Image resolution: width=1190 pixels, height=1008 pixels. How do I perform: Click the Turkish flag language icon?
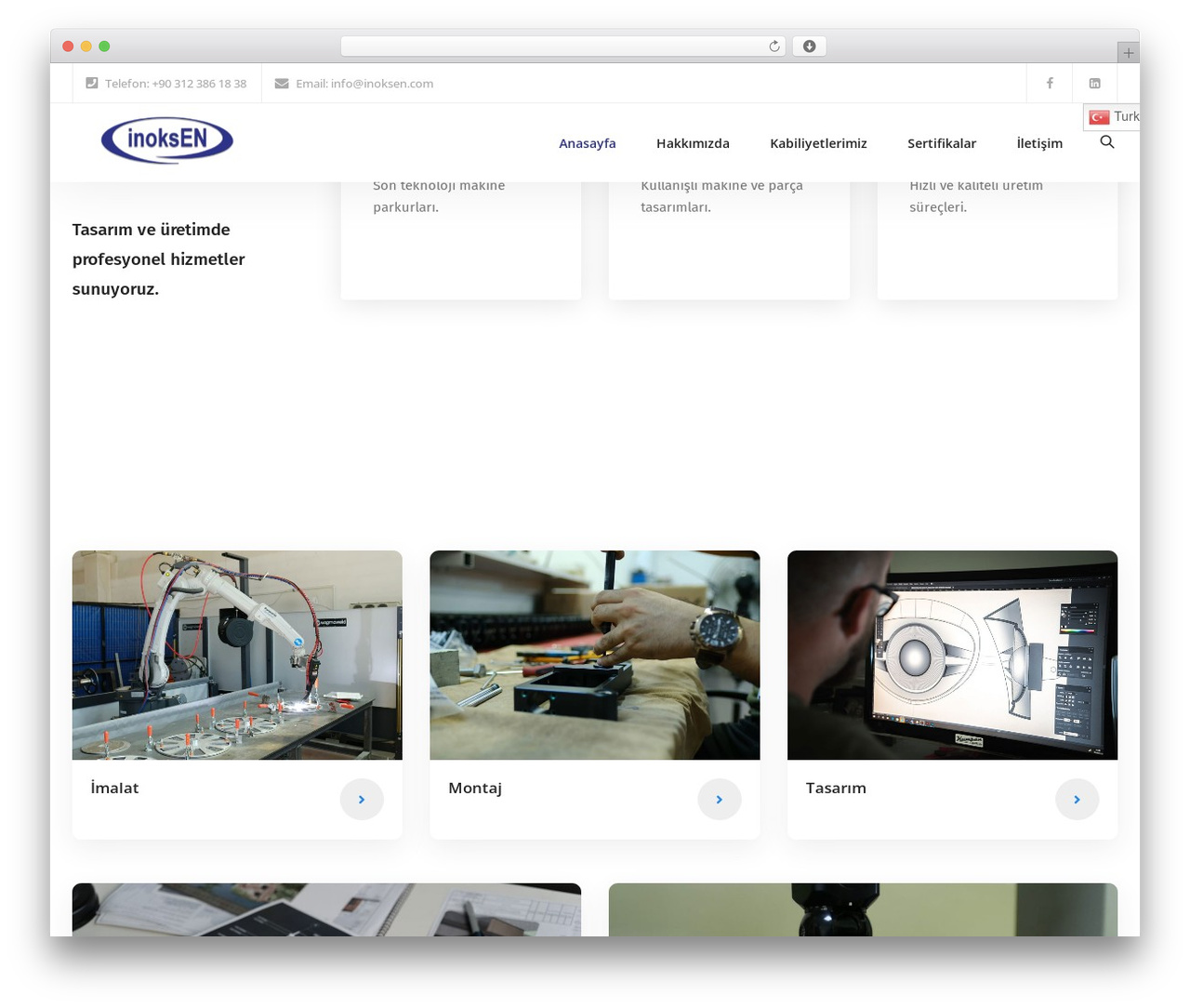[1100, 116]
